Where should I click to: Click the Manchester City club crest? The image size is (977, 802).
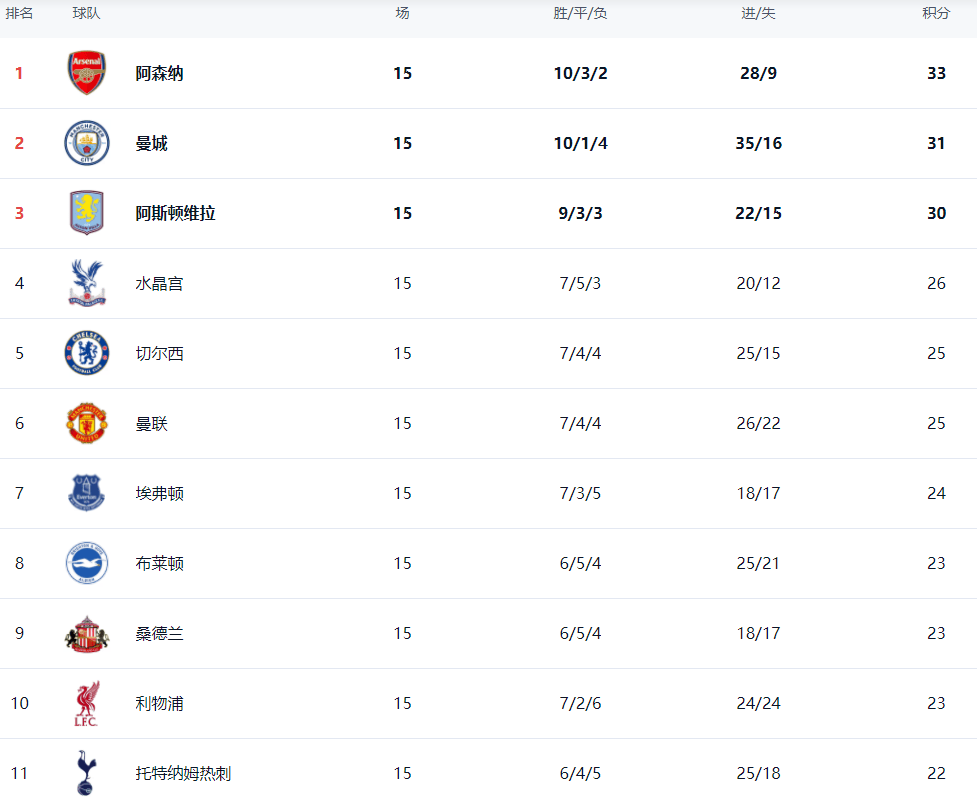(87, 143)
